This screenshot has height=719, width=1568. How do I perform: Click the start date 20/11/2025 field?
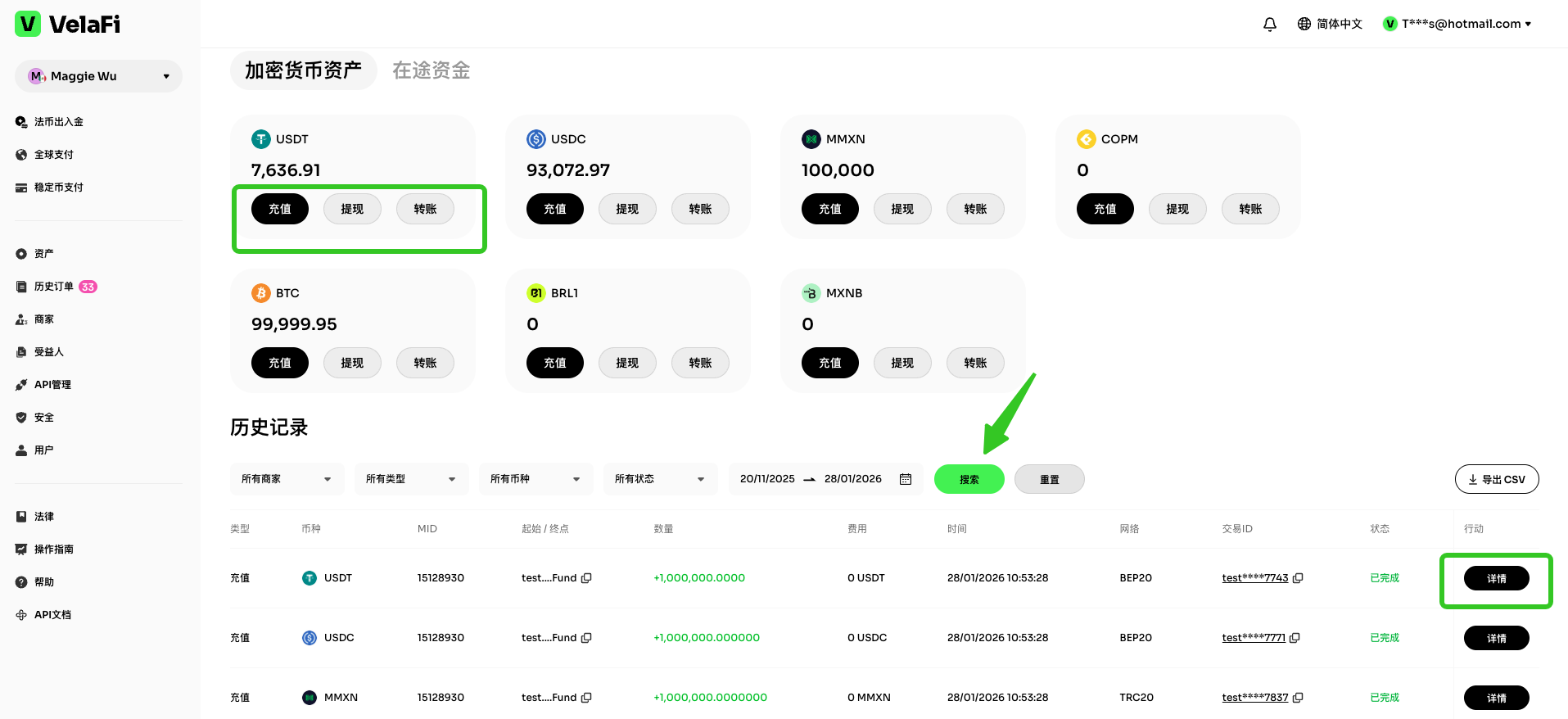(767, 479)
